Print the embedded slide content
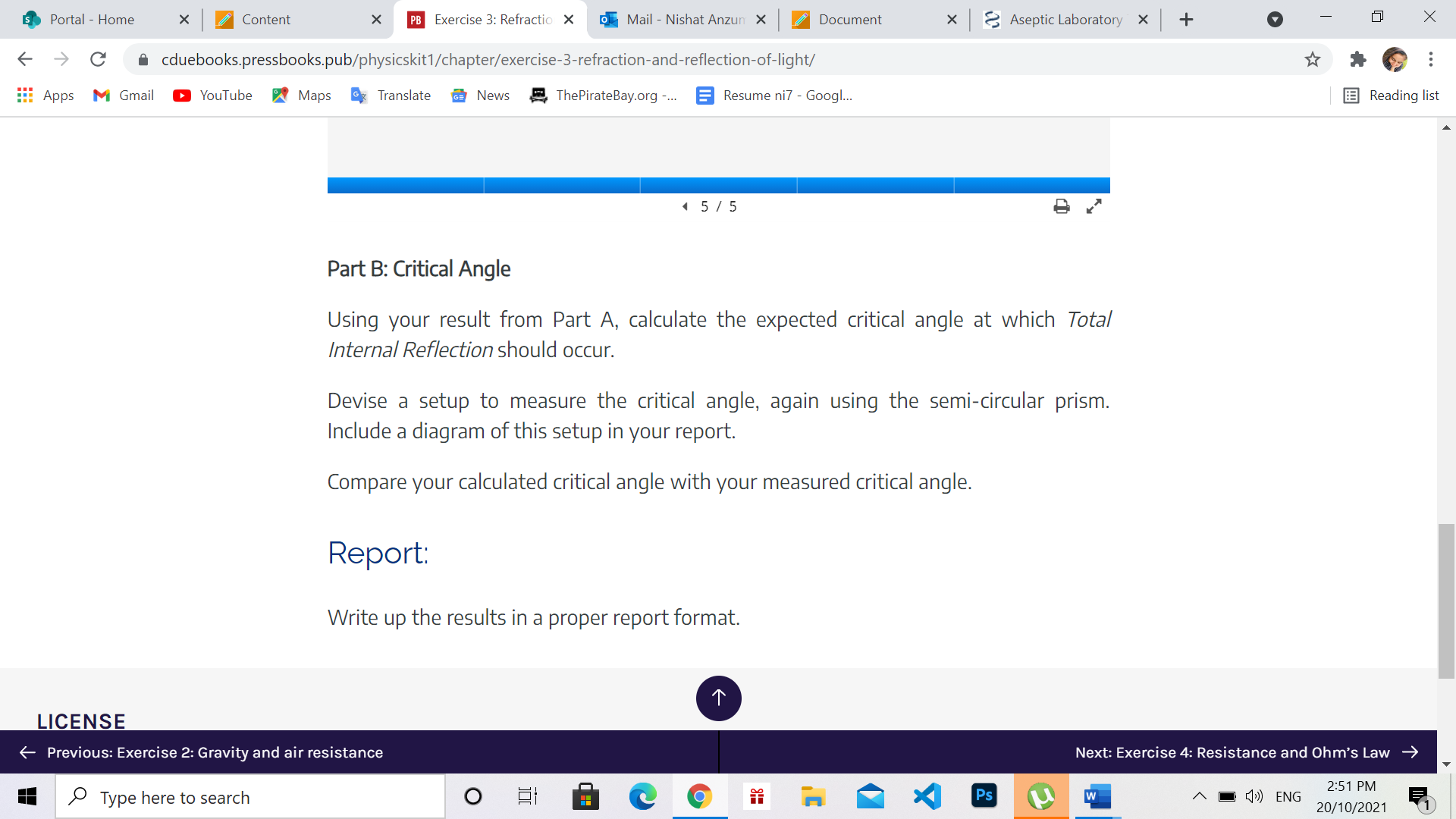Viewport: 1456px width, 819px height. tap(1062, 206)
